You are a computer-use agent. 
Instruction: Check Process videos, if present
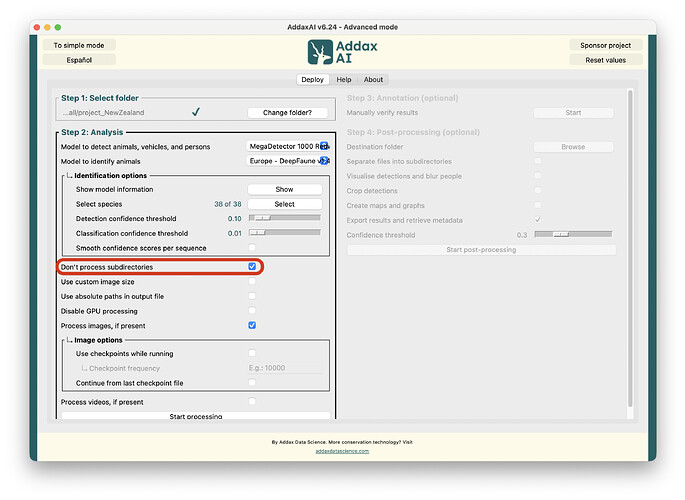tap(252, 401)
